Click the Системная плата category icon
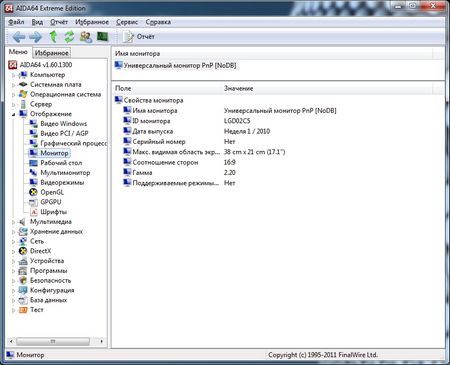The width and height of the screenshot is (450, 365). tap(23, 84)
